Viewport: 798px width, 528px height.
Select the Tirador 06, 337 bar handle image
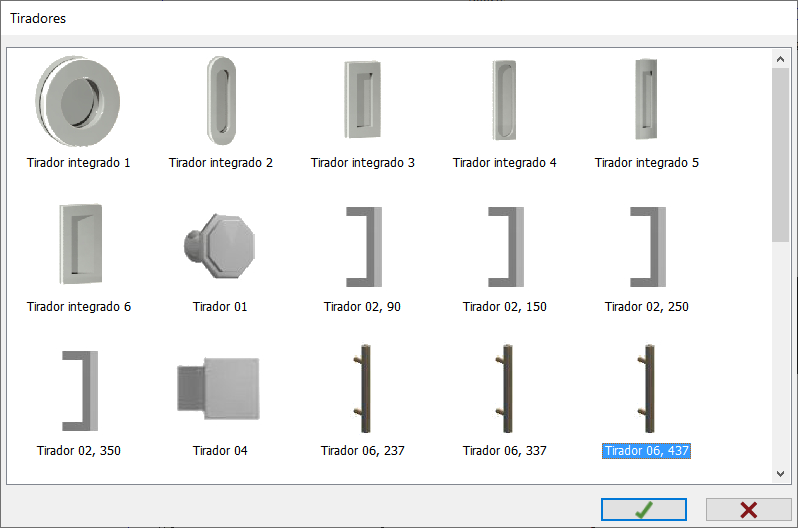coord(505,388)
